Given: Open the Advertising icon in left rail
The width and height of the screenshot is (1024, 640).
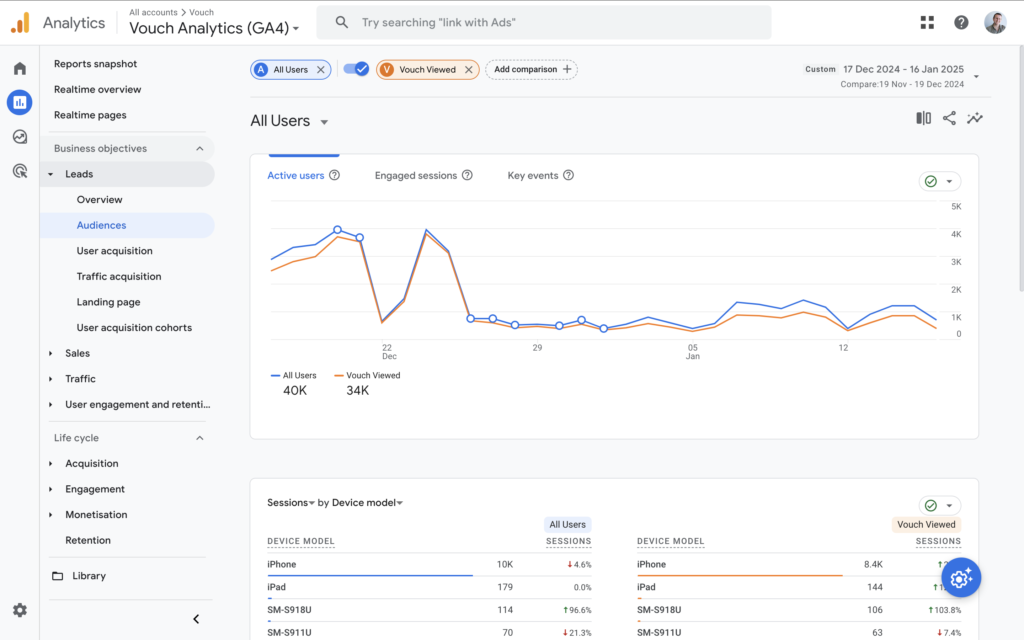Looking at the screenshot, I should pos(20,171).
